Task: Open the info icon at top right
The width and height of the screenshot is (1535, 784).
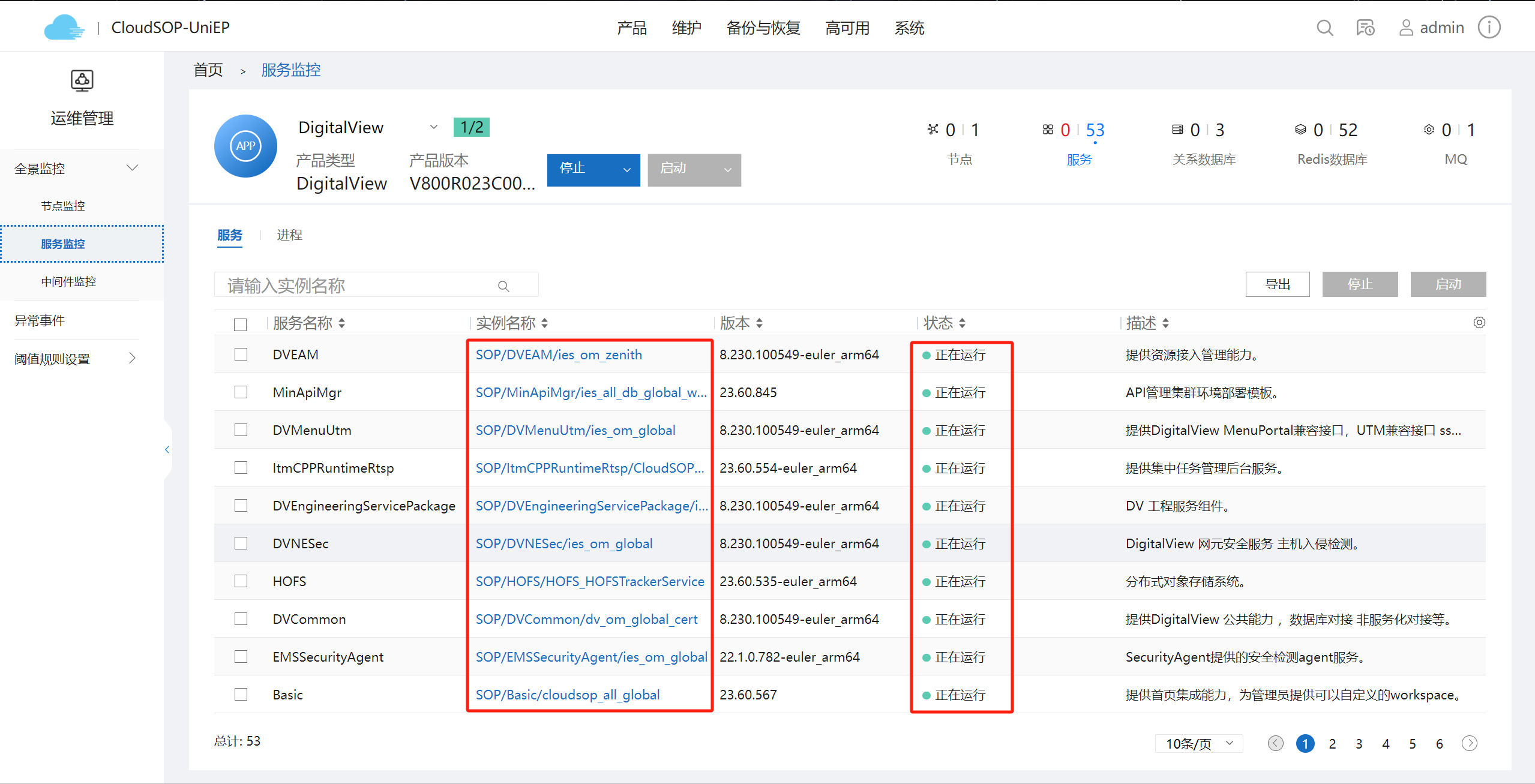Action: (x=1489, y=28)
